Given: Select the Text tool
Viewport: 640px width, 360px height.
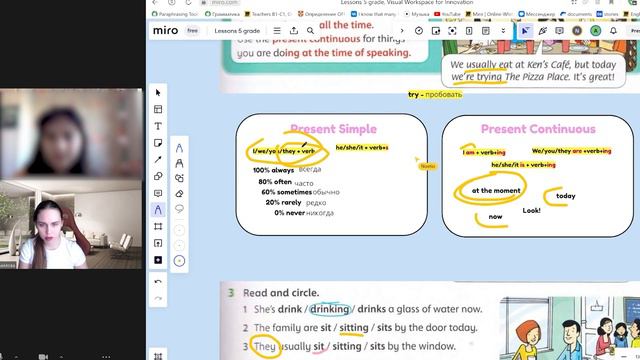Looking at the screenshot, I should pyautogui.click(x=158, y=126).
